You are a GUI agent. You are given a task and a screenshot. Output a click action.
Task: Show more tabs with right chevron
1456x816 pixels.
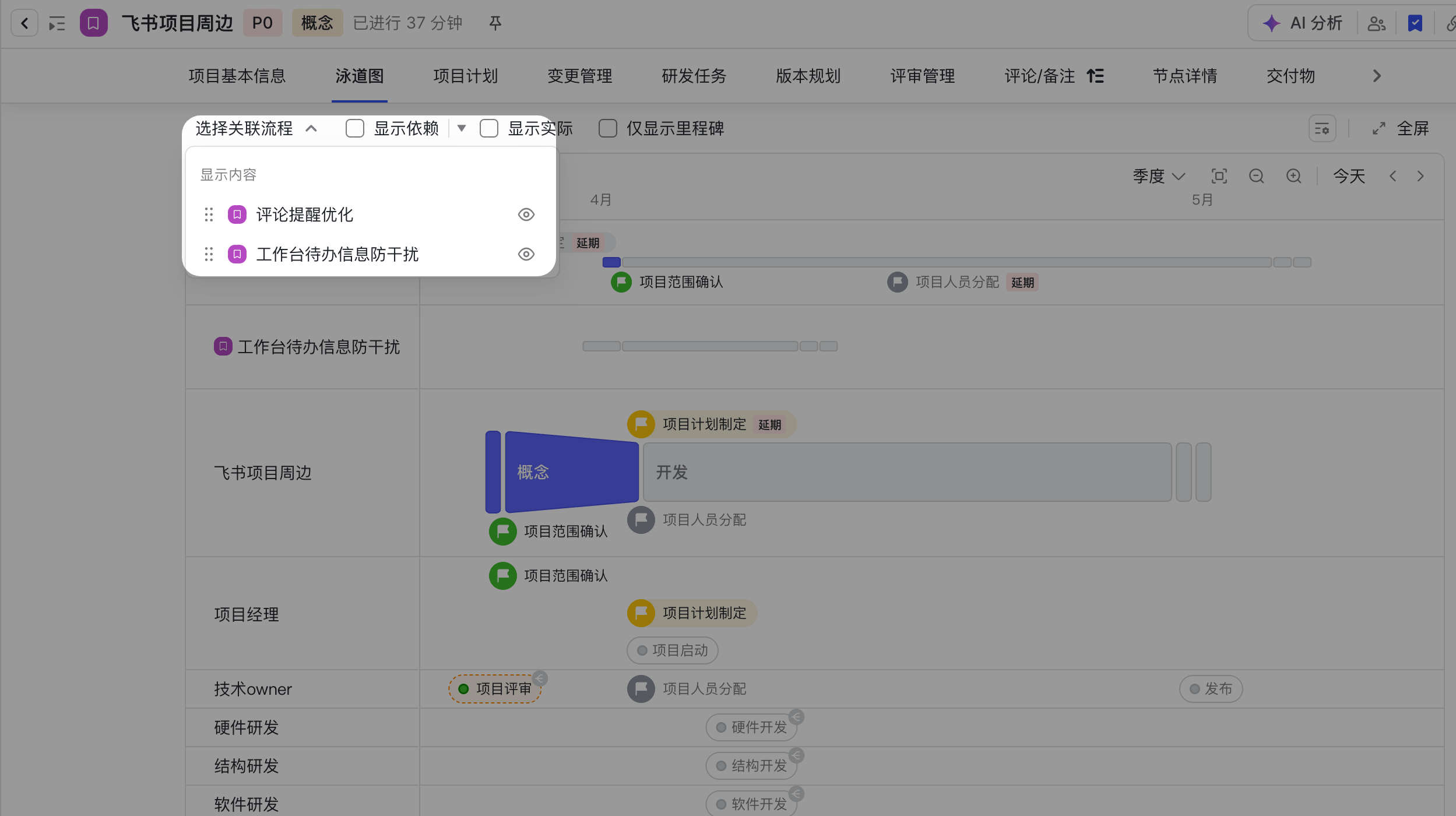(1377, 76)
